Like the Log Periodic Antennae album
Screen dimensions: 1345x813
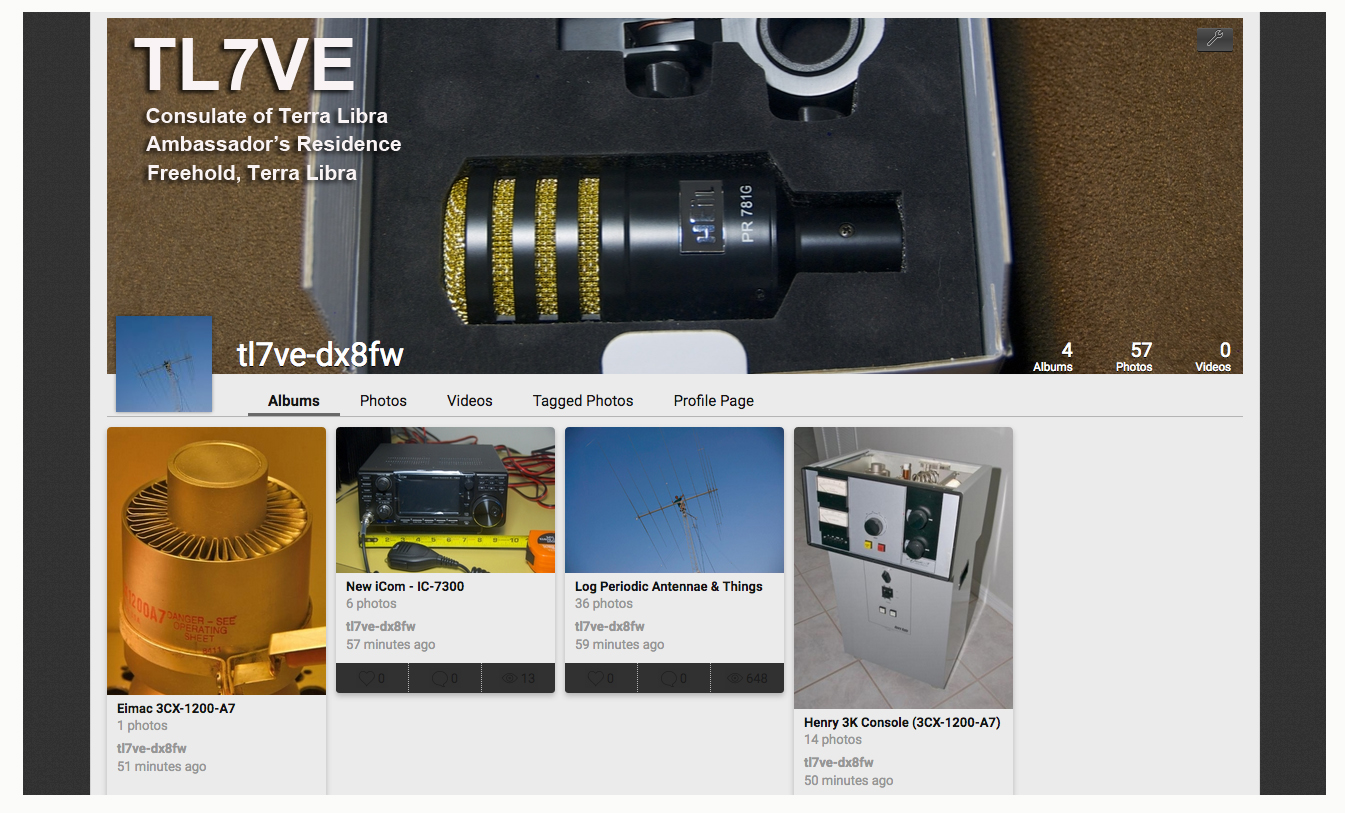pos(596,678)
